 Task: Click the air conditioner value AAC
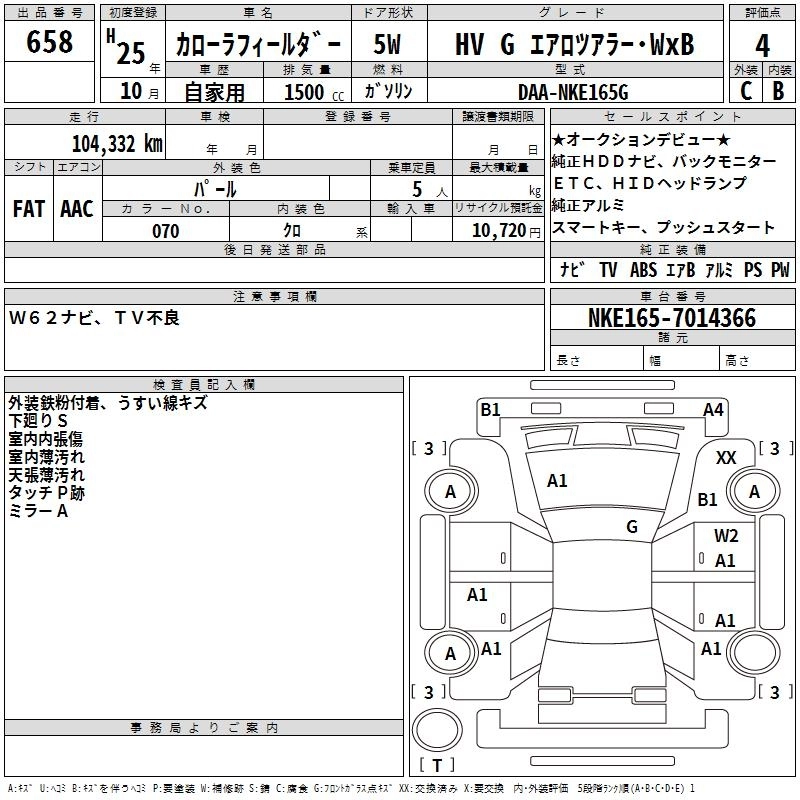pos(77,209)
